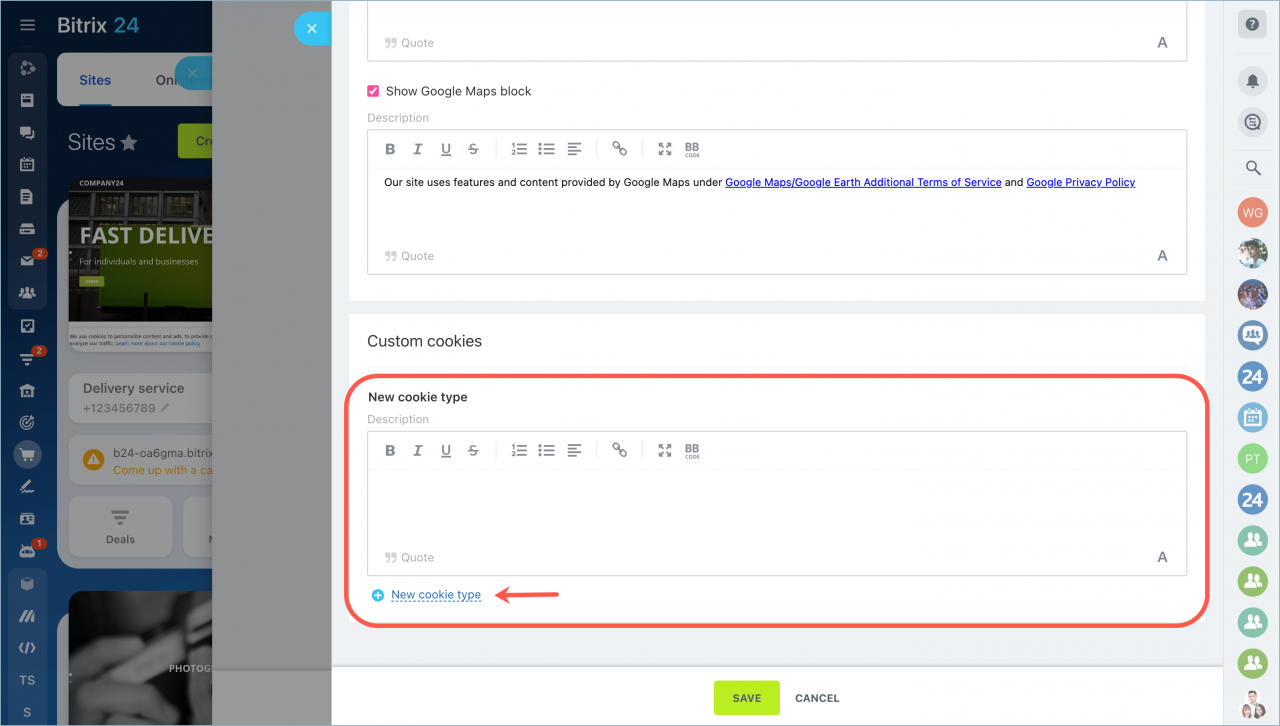Click the Bitrix 24 logo
The width and height of the screenshot is (1280, 726).
pyautogui.click(x=98, y=25)
